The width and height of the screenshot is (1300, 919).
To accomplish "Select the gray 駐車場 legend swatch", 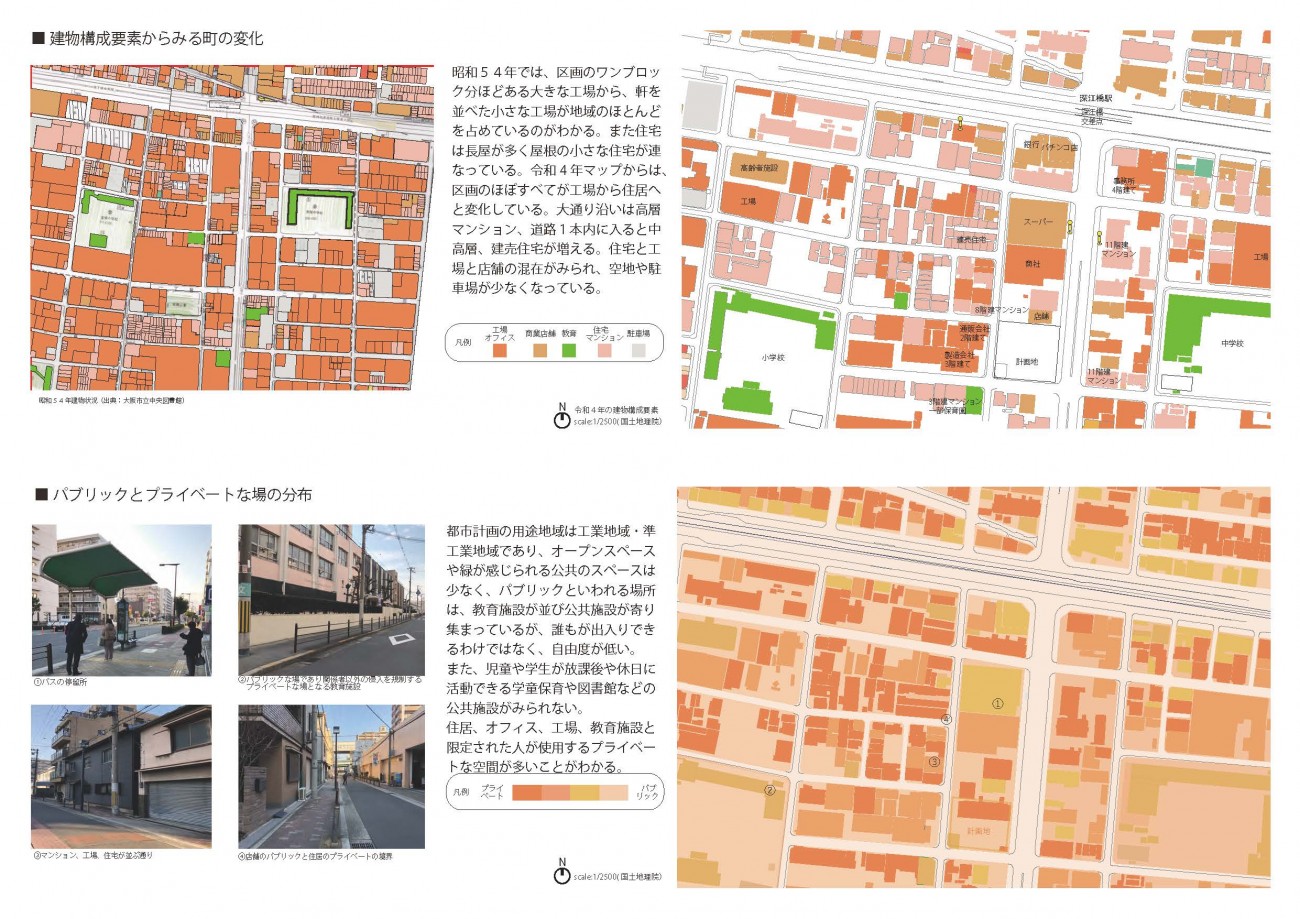I will 638,351.
